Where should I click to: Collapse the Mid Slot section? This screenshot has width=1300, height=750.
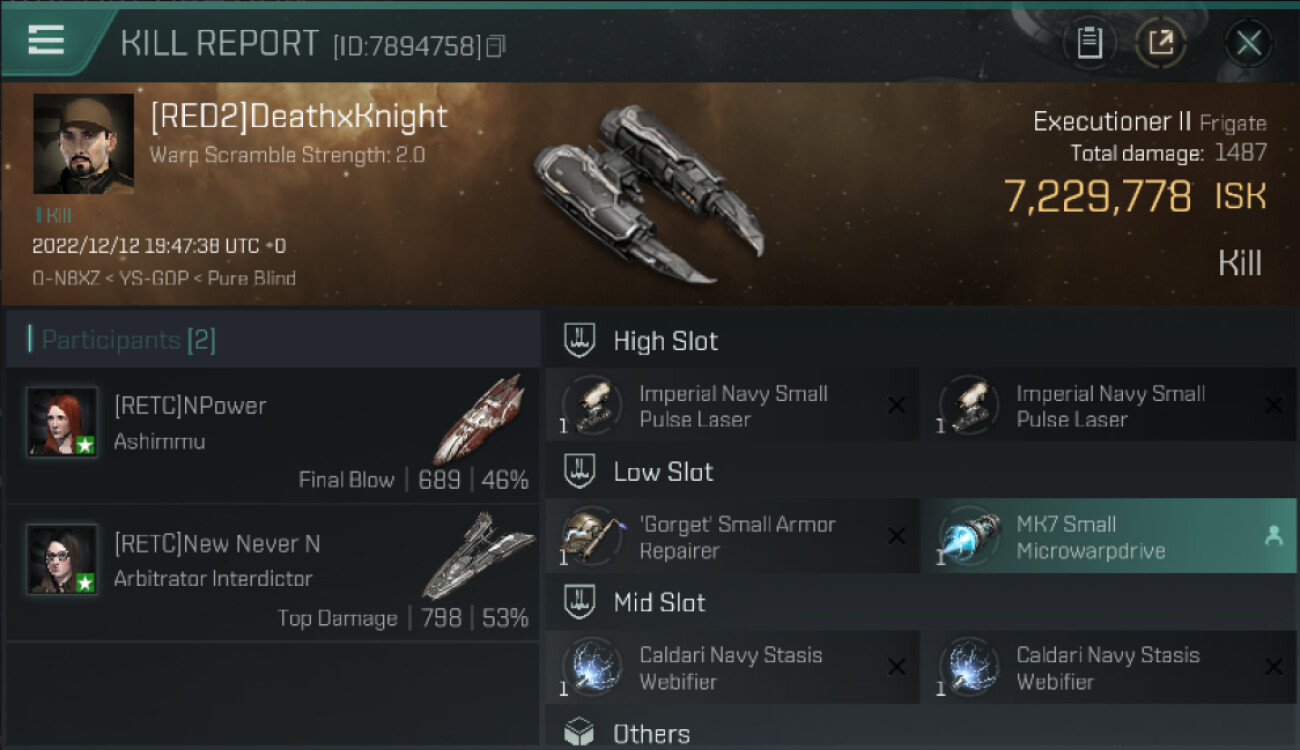580,603
